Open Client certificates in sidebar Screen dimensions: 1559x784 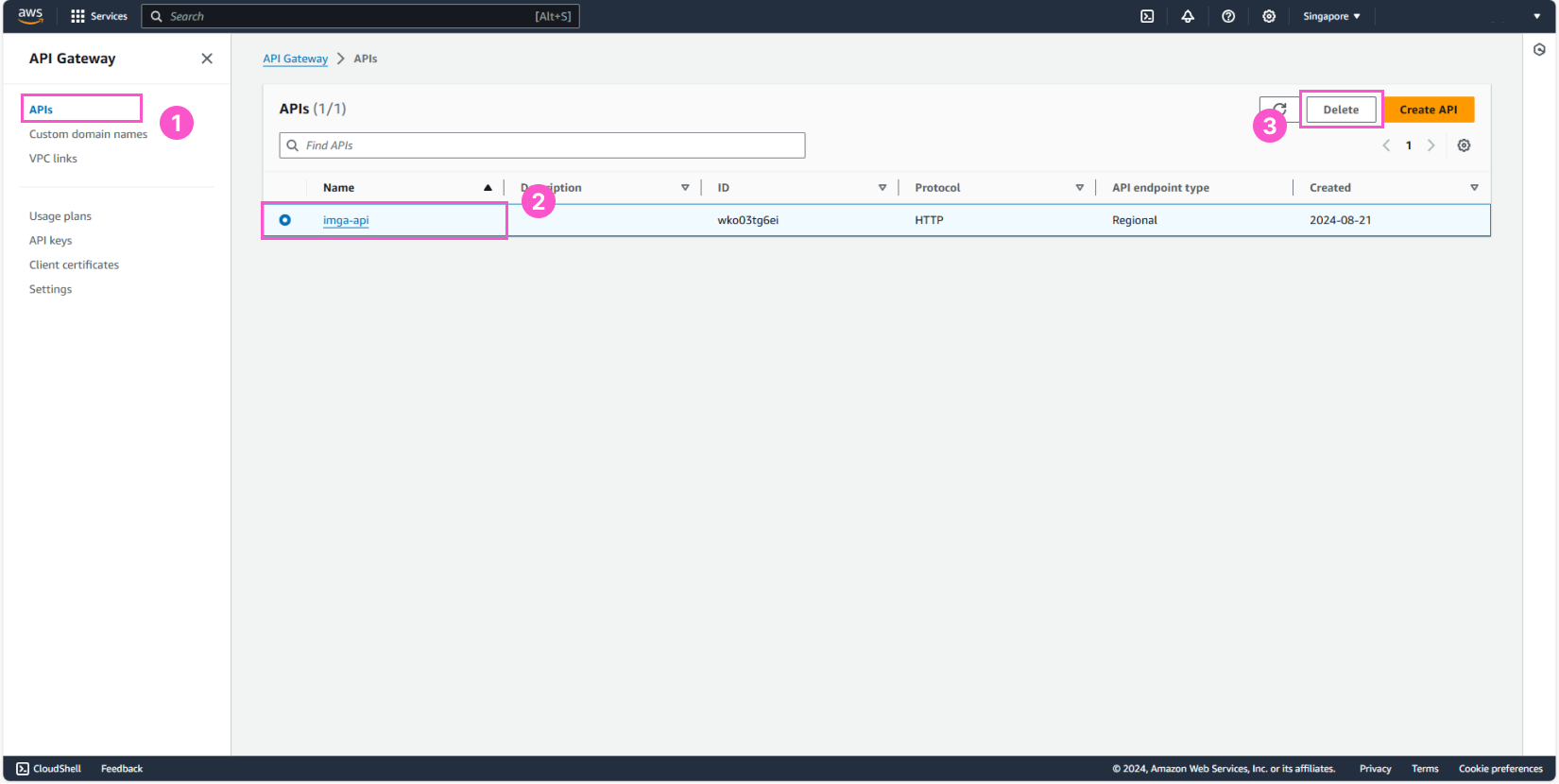pyautogui.click(x=74, y=265)
